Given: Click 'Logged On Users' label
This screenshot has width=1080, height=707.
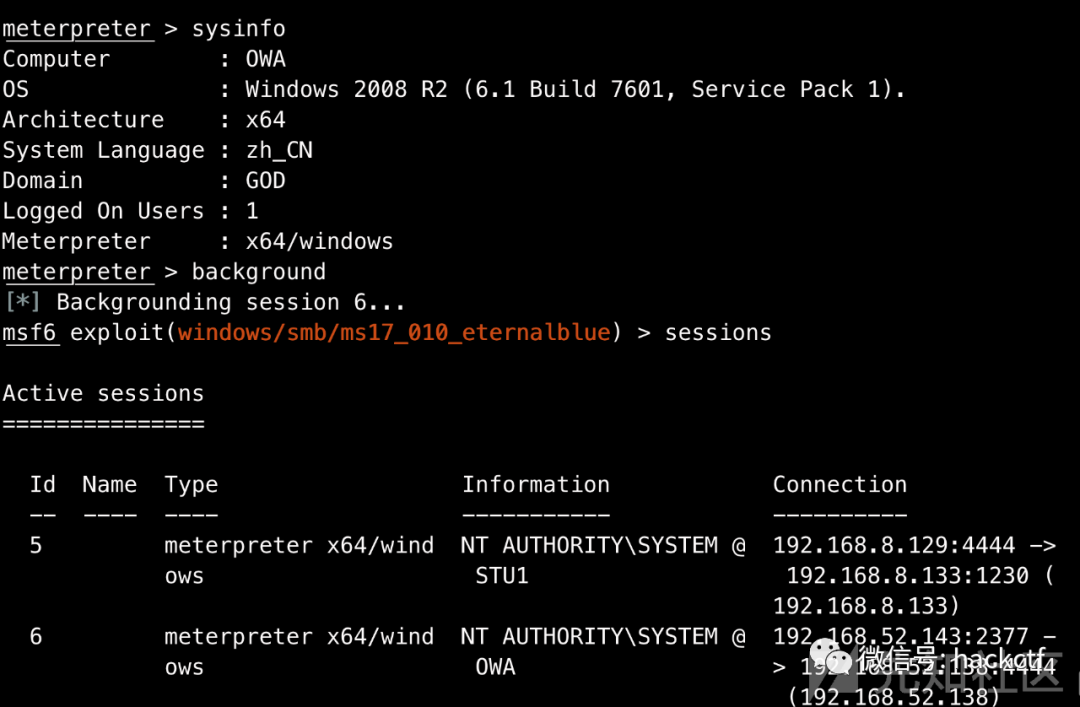Looking at the screenshot, I should tap(103, 211).
